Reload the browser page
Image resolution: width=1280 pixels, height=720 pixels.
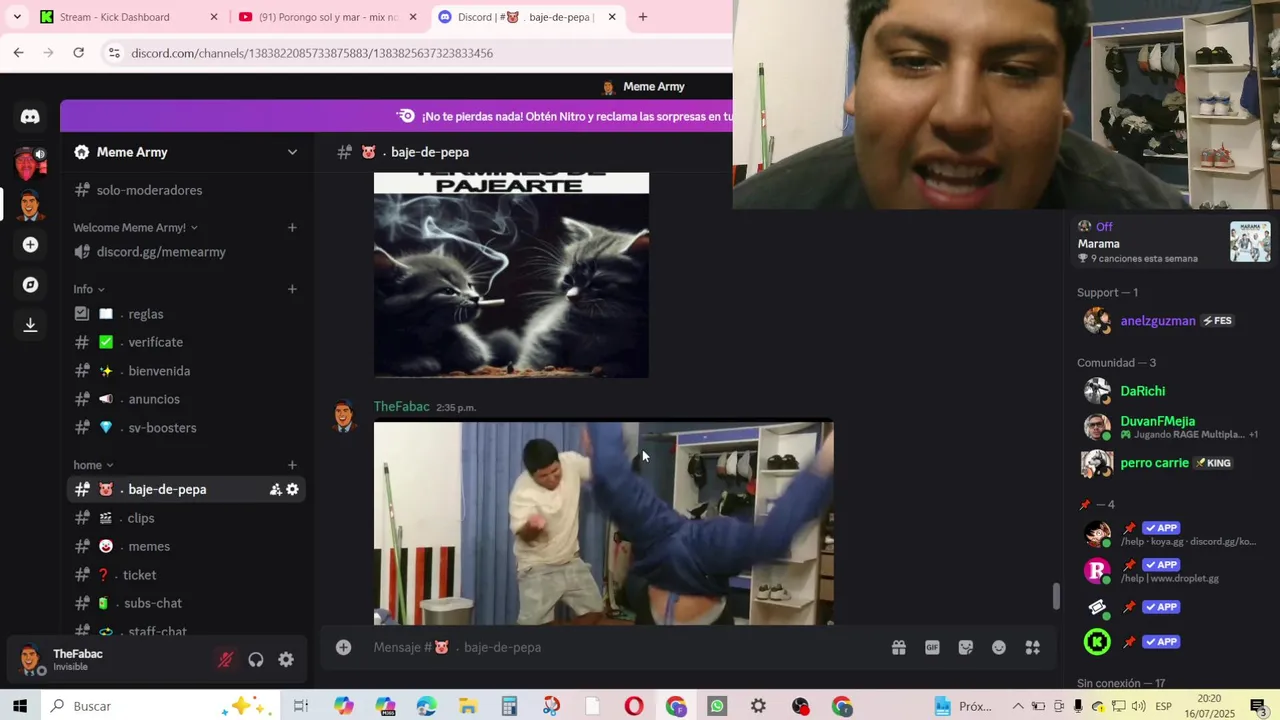(x=78, y=53)
